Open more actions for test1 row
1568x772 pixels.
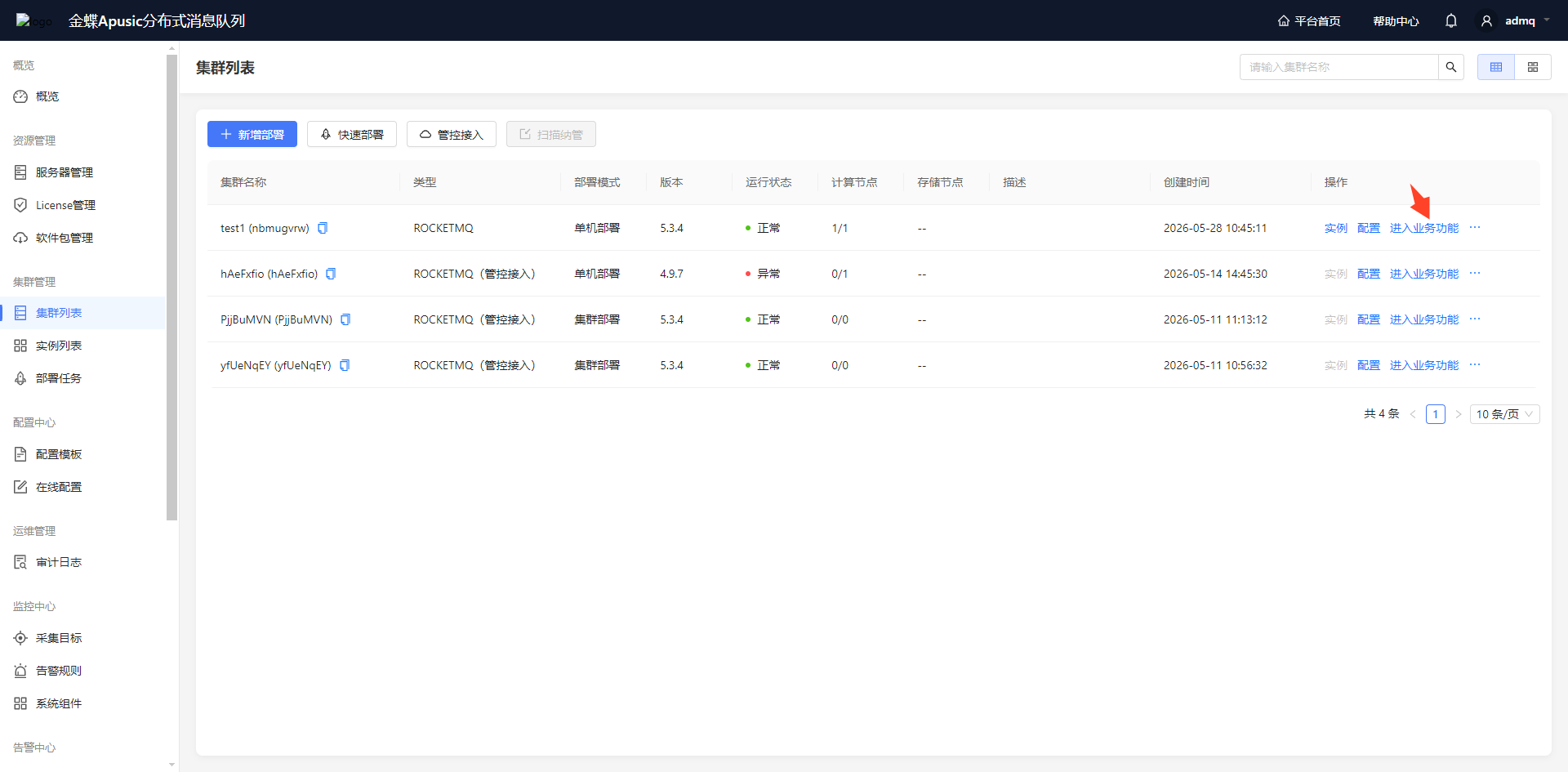tap(1475, 228)
